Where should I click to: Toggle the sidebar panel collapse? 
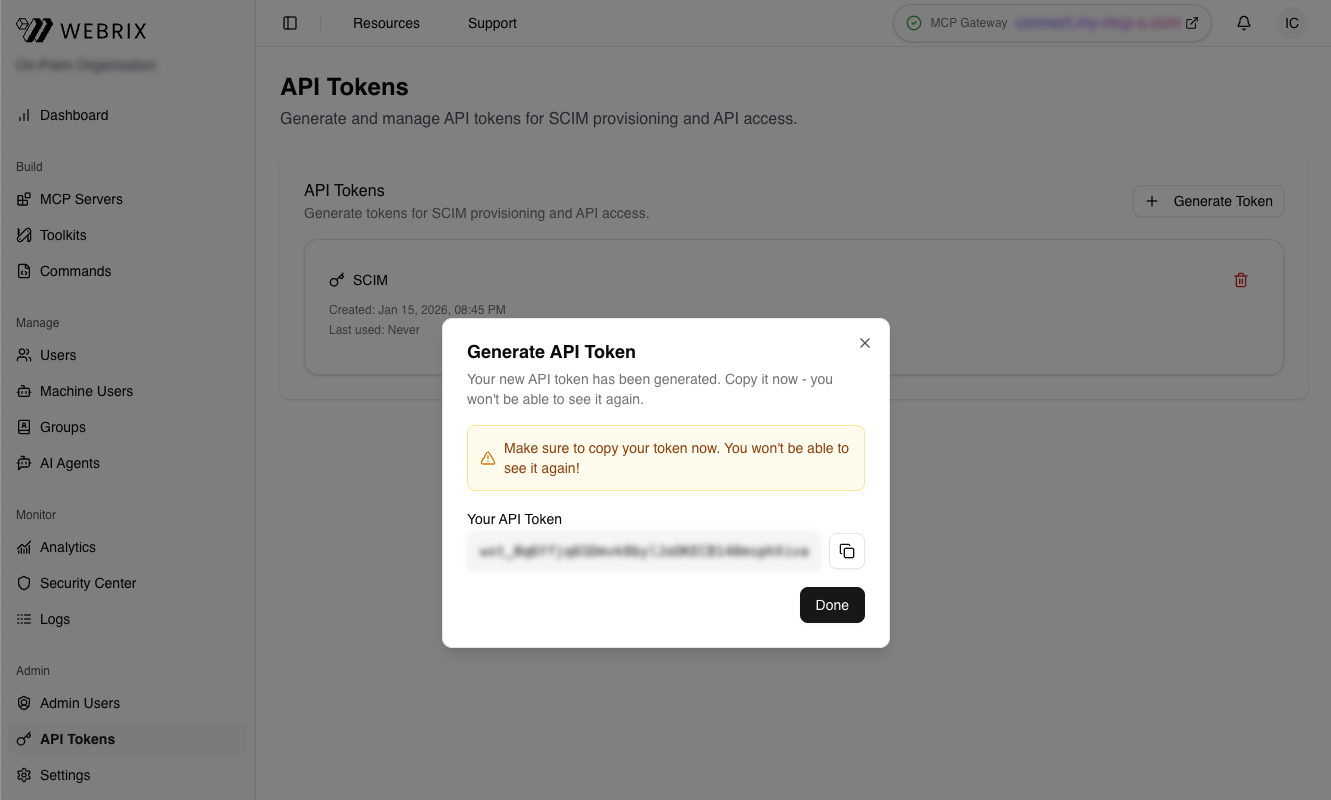tap(290, 22)
